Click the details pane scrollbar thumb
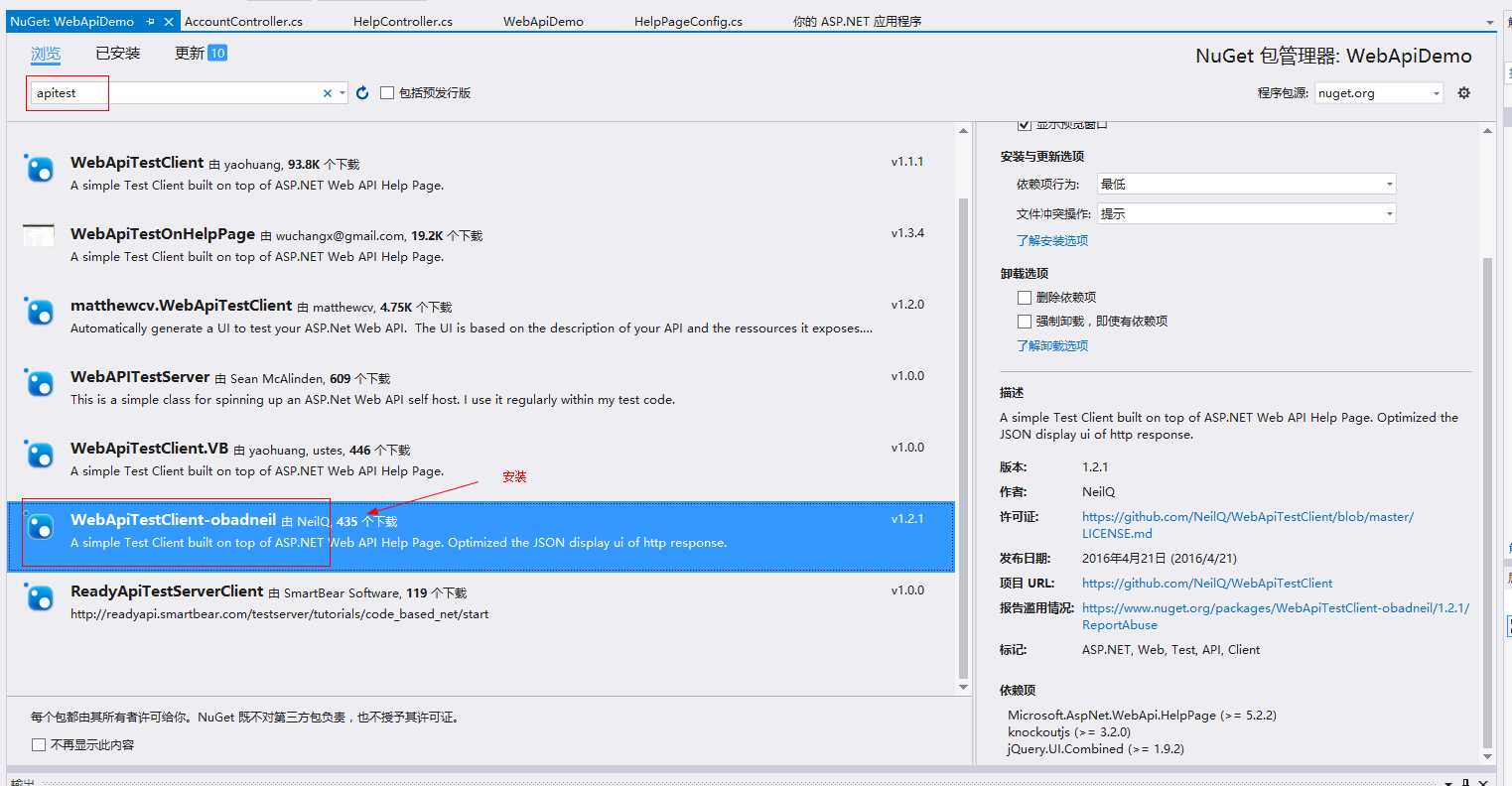Viewport: 1512px width, 786px height. (x=1486, y=501)
